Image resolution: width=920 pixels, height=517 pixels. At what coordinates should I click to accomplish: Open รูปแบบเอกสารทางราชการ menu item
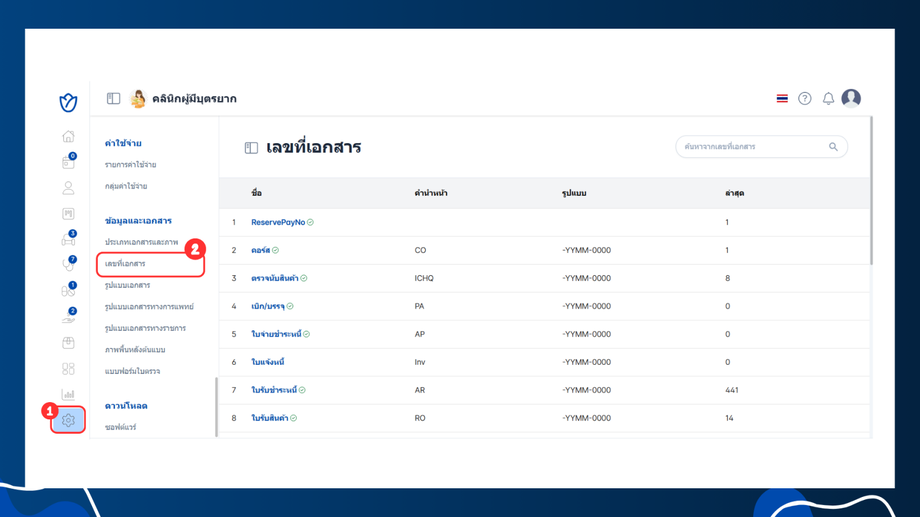(145, 328)
